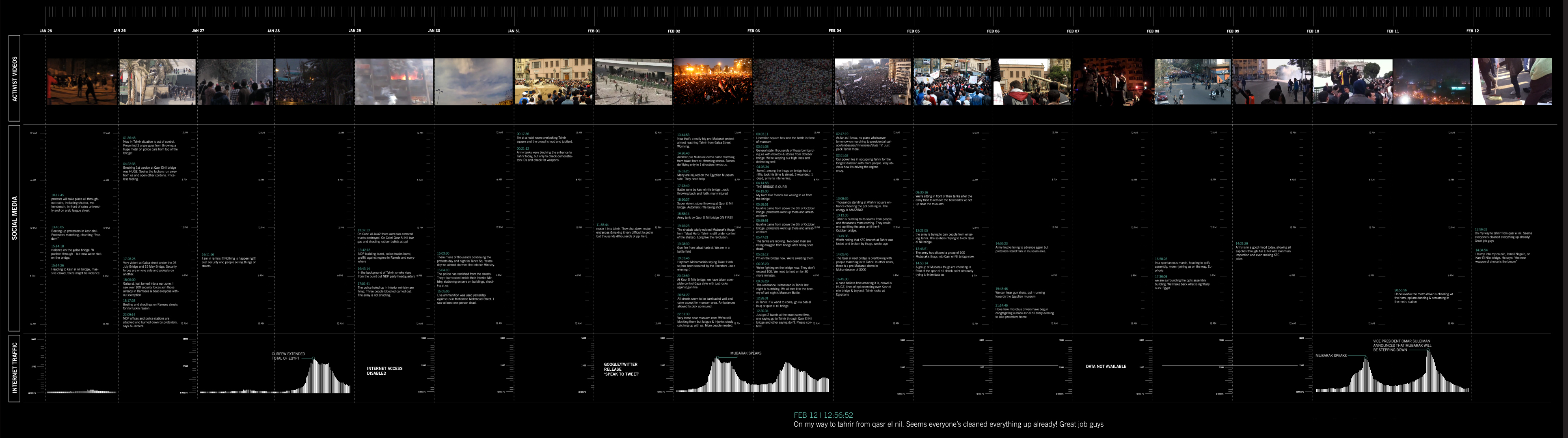The width and height of the screenshot is (1568, 438).
Task: Open the Jan 25 activist video thumbnail
Action: point(82,82)
